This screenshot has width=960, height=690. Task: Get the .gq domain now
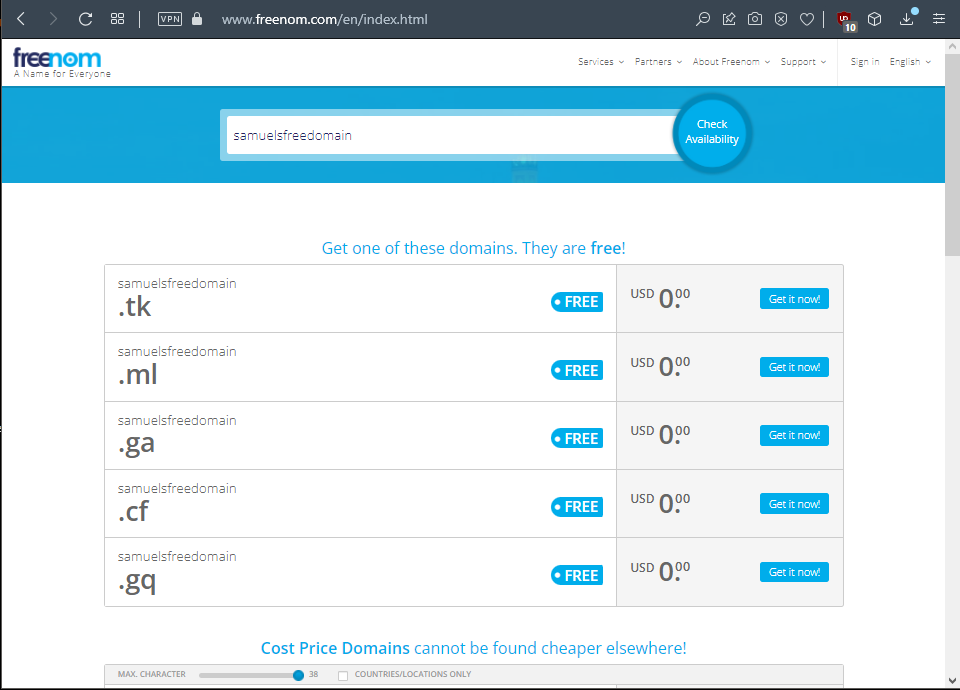tap(794, 572)
